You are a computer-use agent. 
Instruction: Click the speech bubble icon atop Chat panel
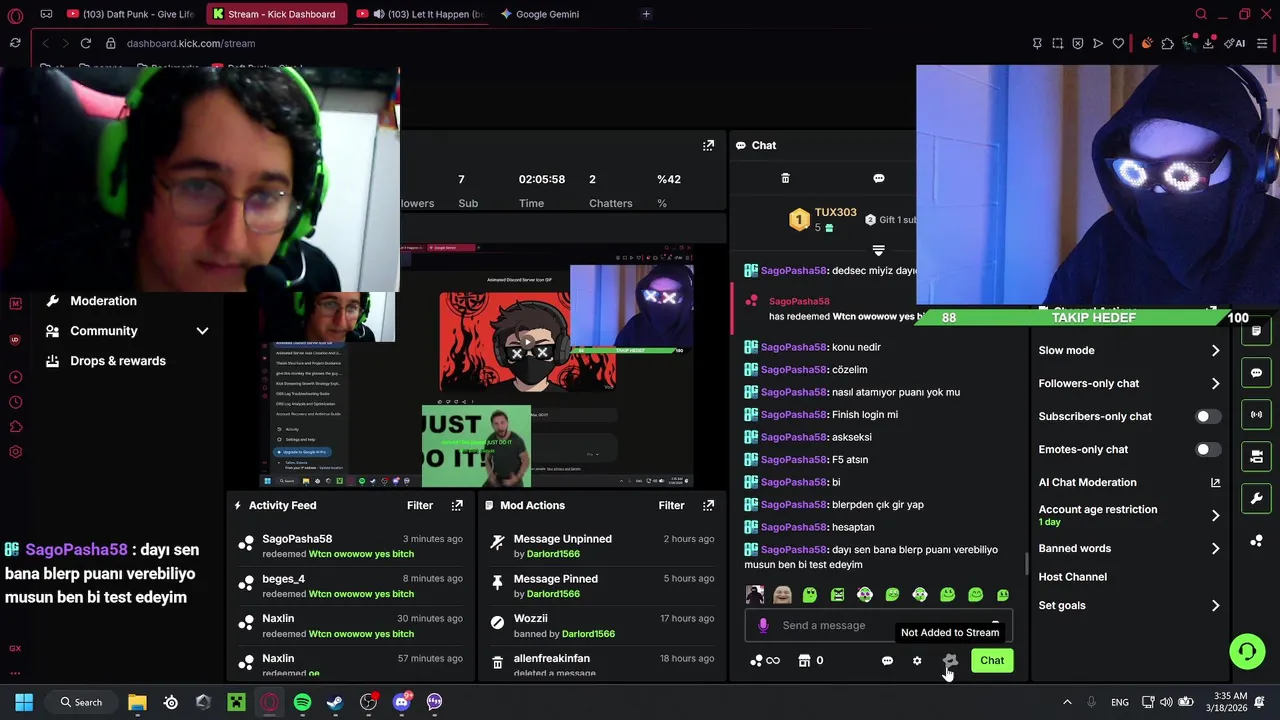(x=878, y=178)
